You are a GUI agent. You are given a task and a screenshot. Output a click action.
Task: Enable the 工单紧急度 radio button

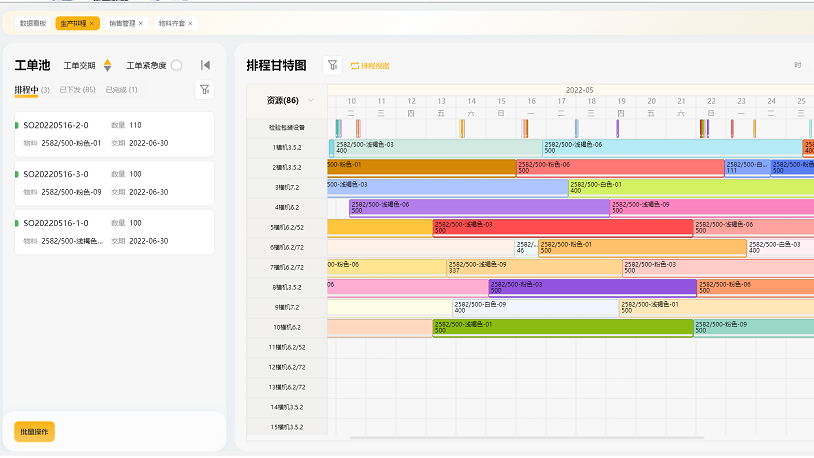[x=177, y=65]
